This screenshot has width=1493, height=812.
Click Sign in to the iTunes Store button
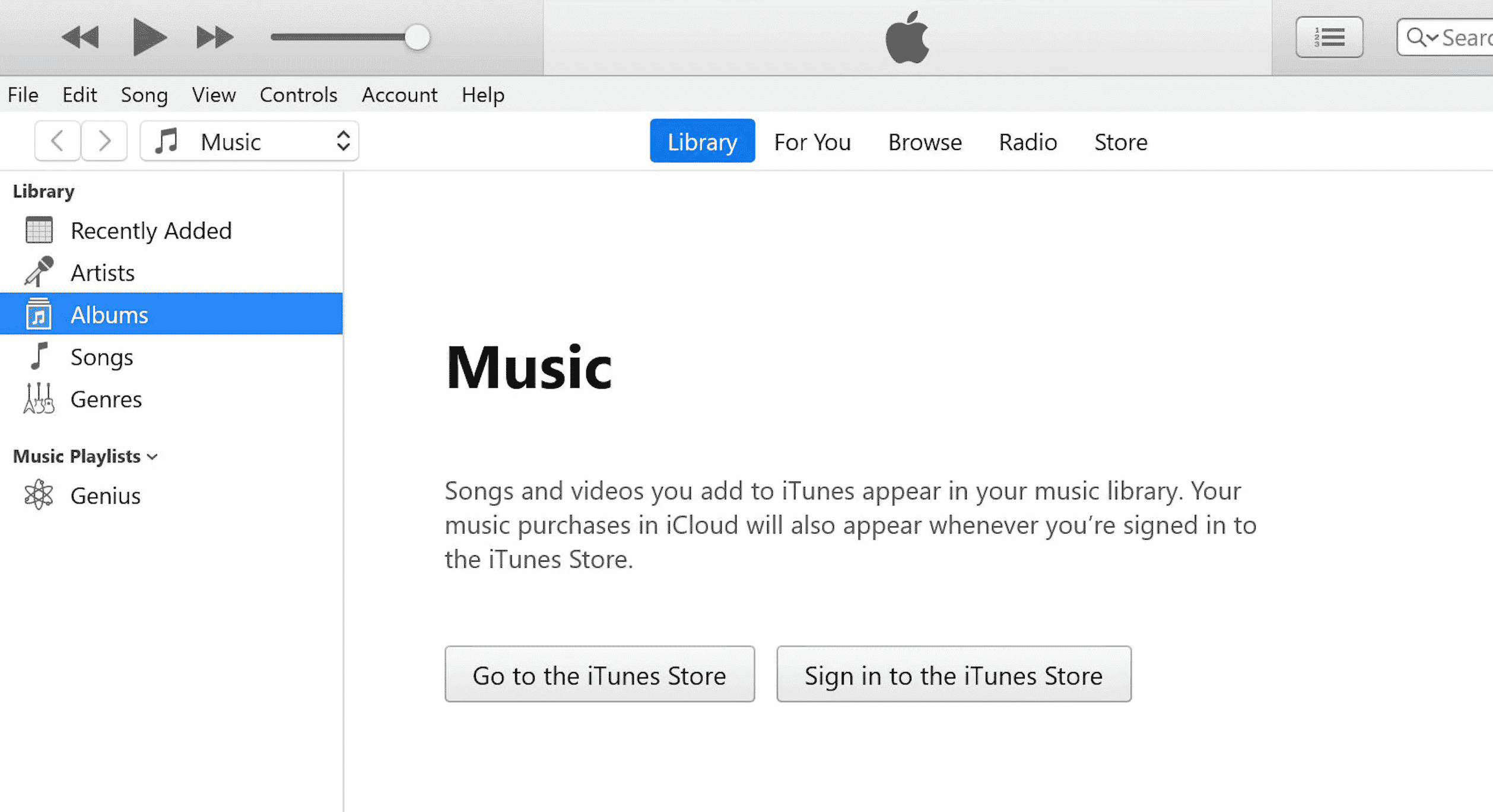954,675
